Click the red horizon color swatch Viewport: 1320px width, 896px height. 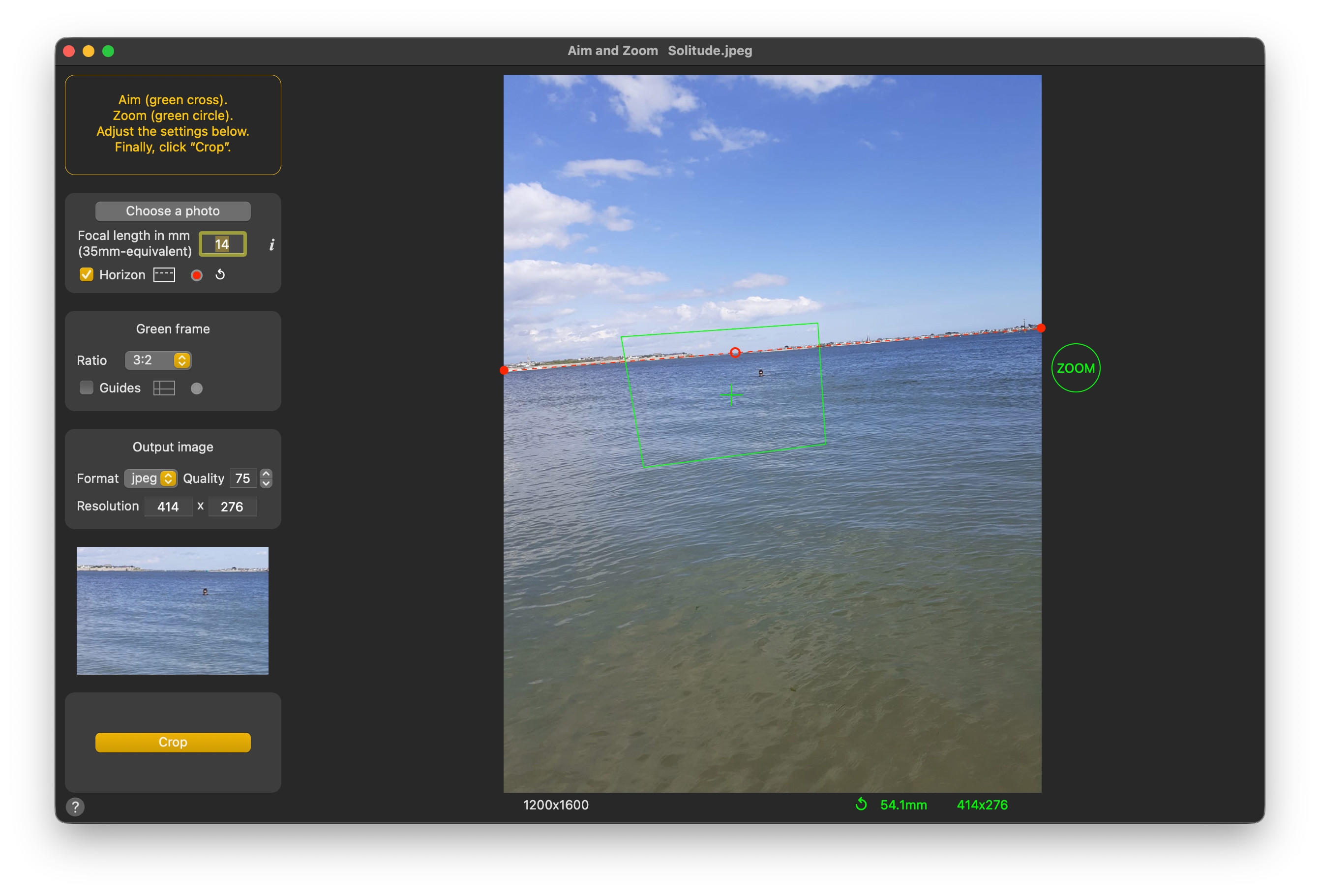coord(197,275)
